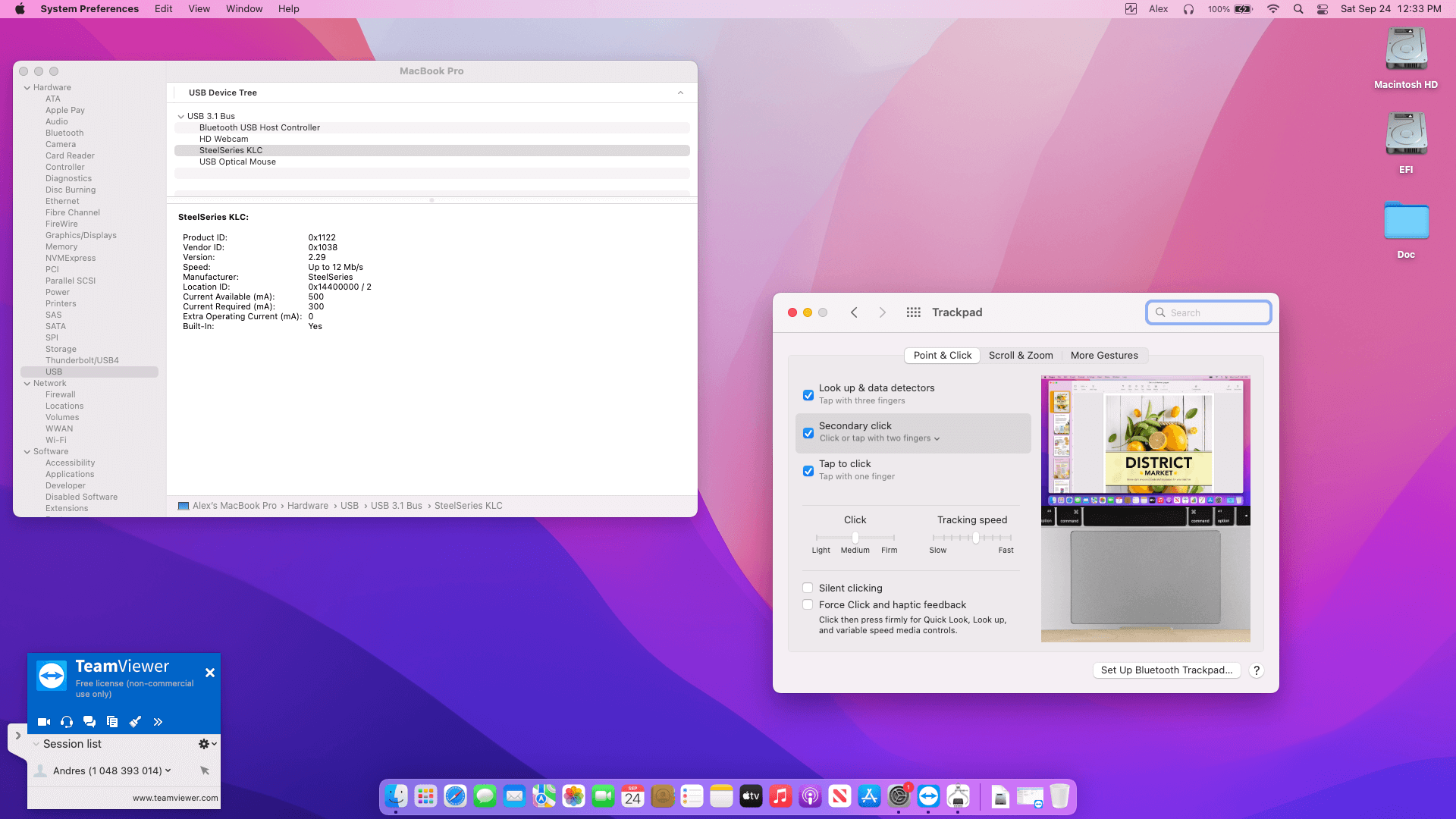Enable the Silent clicking checkbox
Image resolution: width=1456 pixels, height=819 pixels.
(808, 588)
